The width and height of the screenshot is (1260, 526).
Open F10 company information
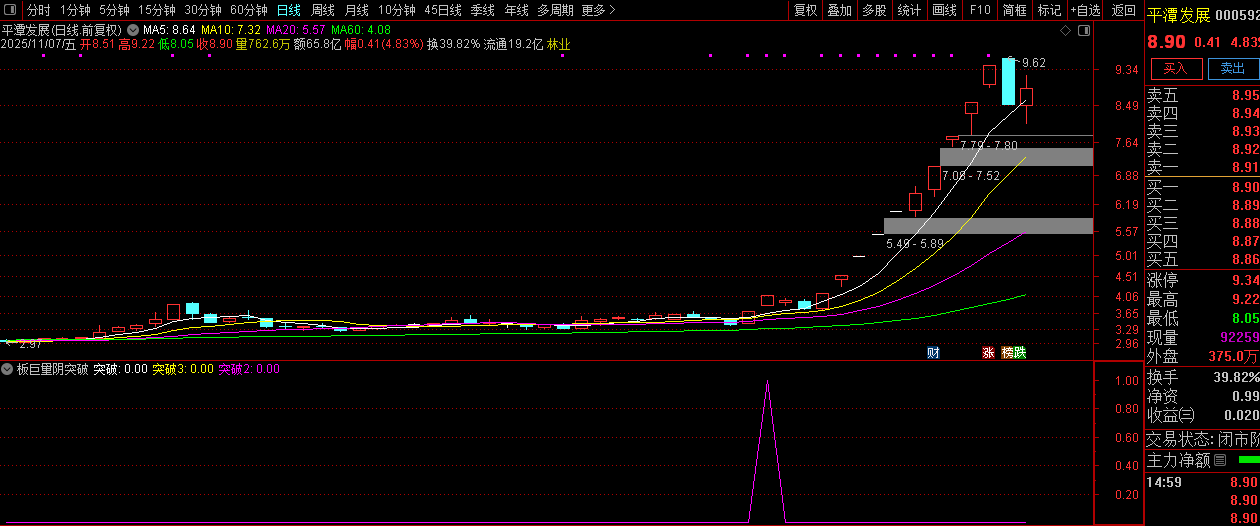[980, 10]
